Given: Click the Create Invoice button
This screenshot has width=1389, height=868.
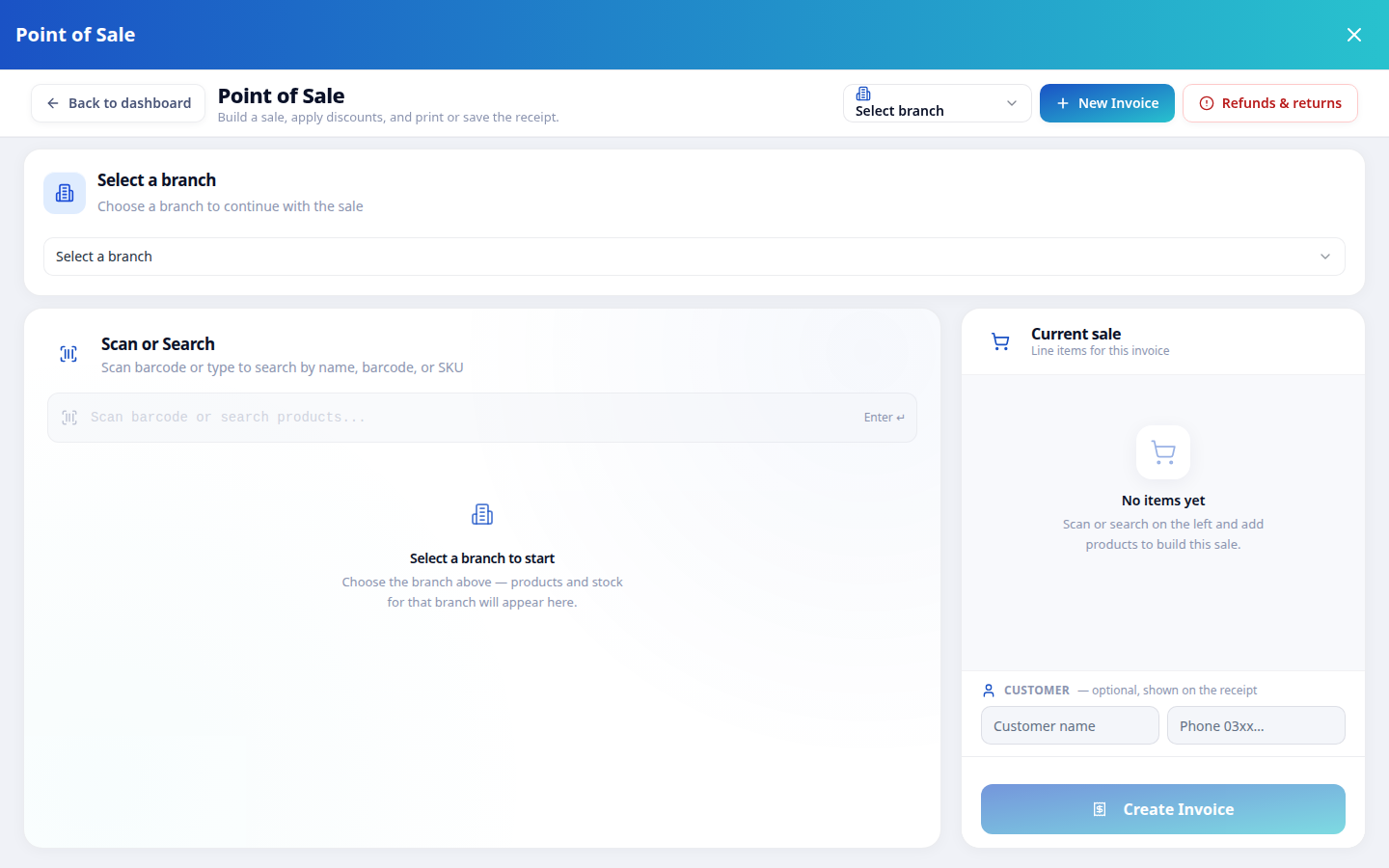Looking at the screenshot, I should coord(1163,809).
